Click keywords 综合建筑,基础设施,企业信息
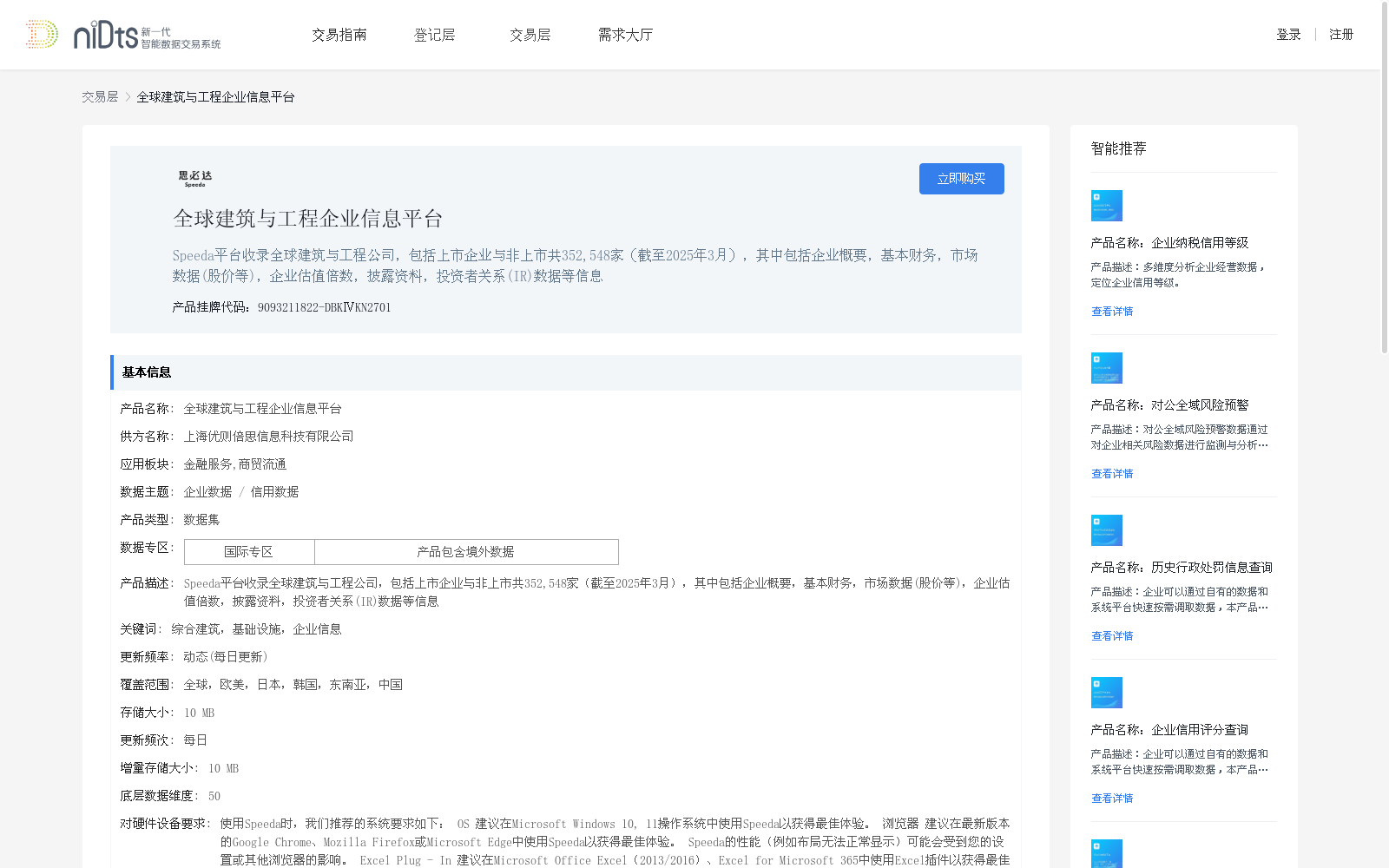Viewport: 1389px width, 868px height. 256,629
